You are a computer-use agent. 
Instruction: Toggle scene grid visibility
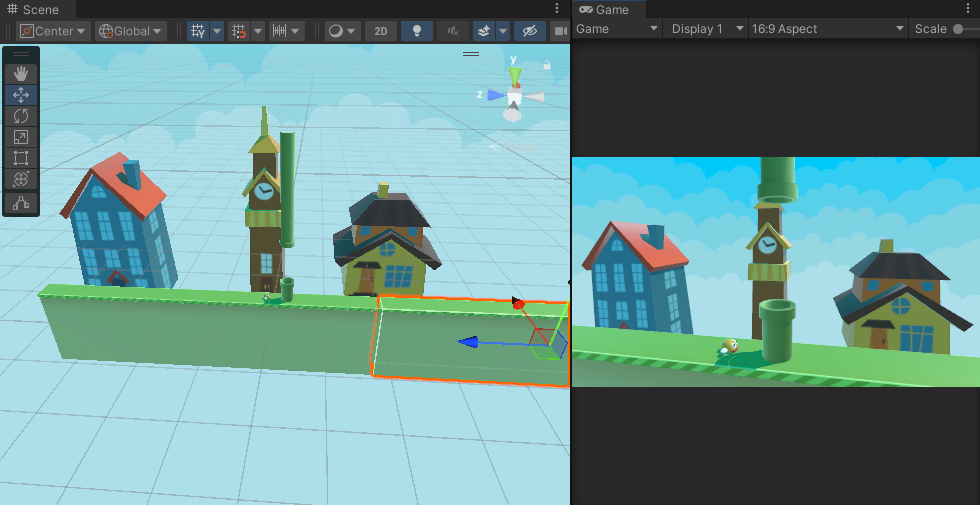pos(198,31)
